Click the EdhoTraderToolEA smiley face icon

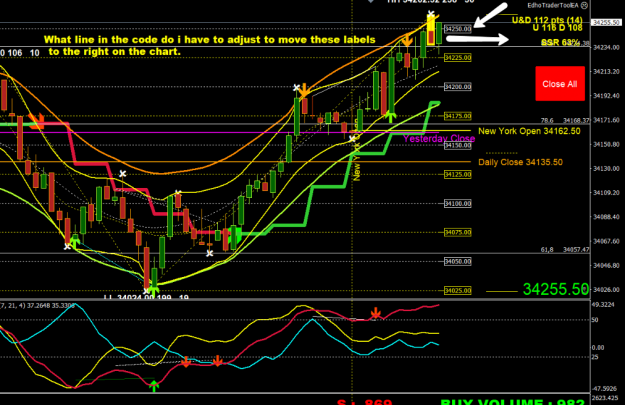pyautogui.click(x=584, y=5)
